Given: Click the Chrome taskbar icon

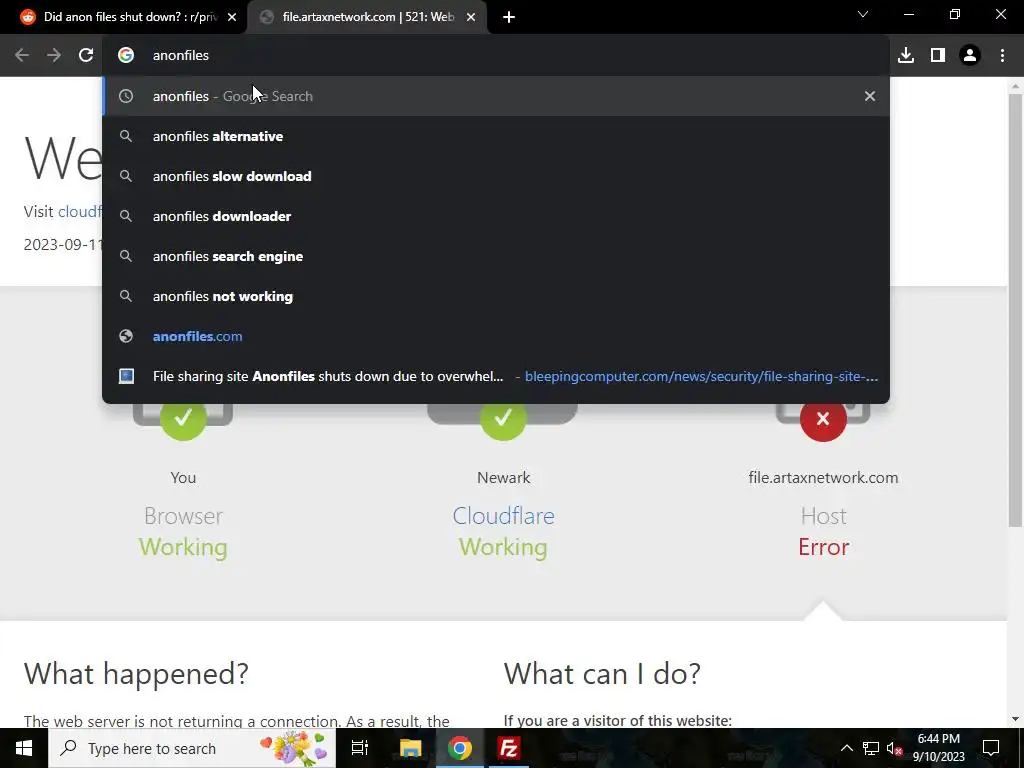Looking at the screenshot, I should (x=460, y=748).
